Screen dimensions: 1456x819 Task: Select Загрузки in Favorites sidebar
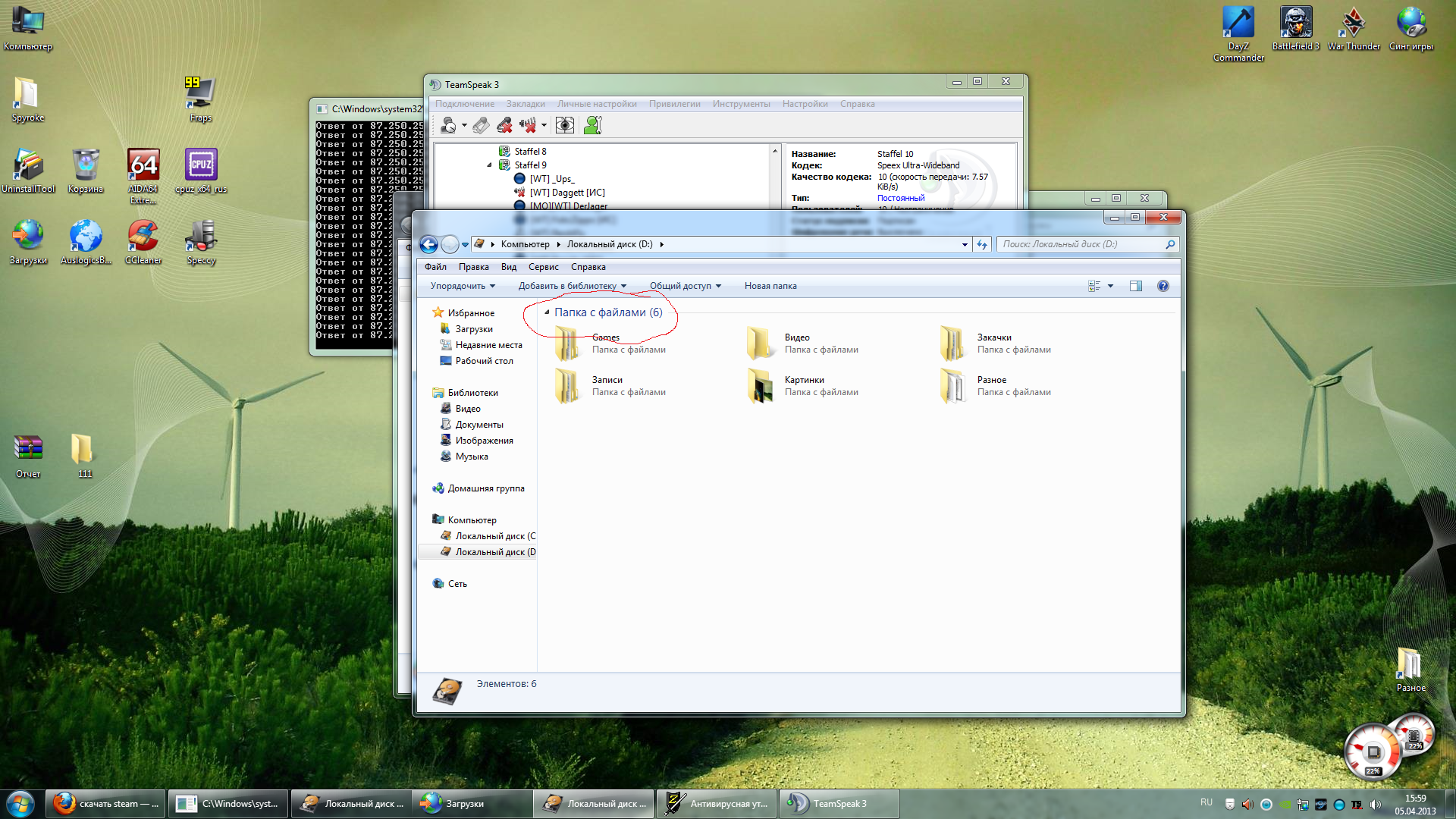[x=474, y=329]
